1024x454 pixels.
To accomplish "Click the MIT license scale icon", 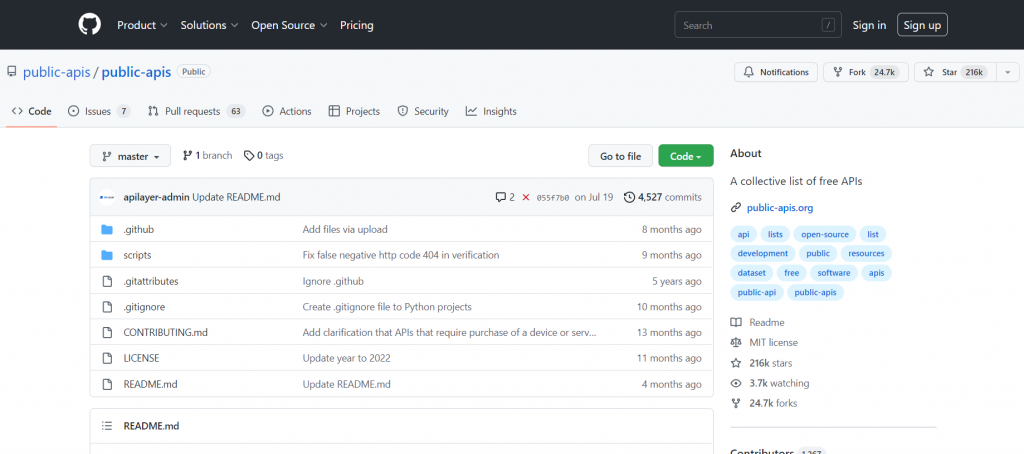I will pos(736,342).
